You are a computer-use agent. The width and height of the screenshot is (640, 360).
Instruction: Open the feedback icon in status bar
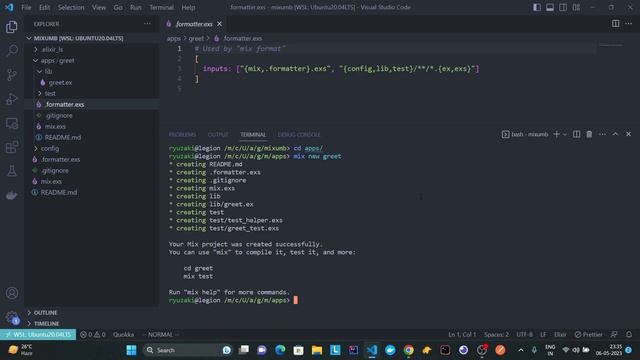tap(614, 335)
